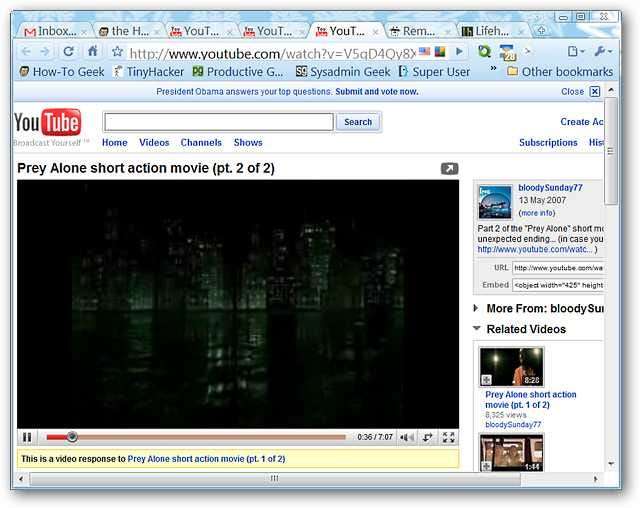Click the YouTube search text field
640x508 pixels.
pyautogui.click(x=218, y=122)
